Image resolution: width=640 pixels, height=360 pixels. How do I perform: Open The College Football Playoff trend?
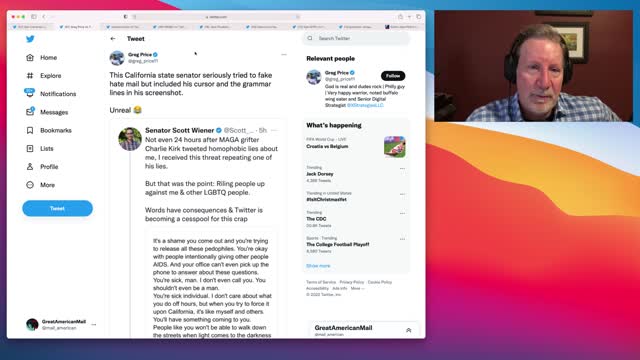click(x=338, y=244)
